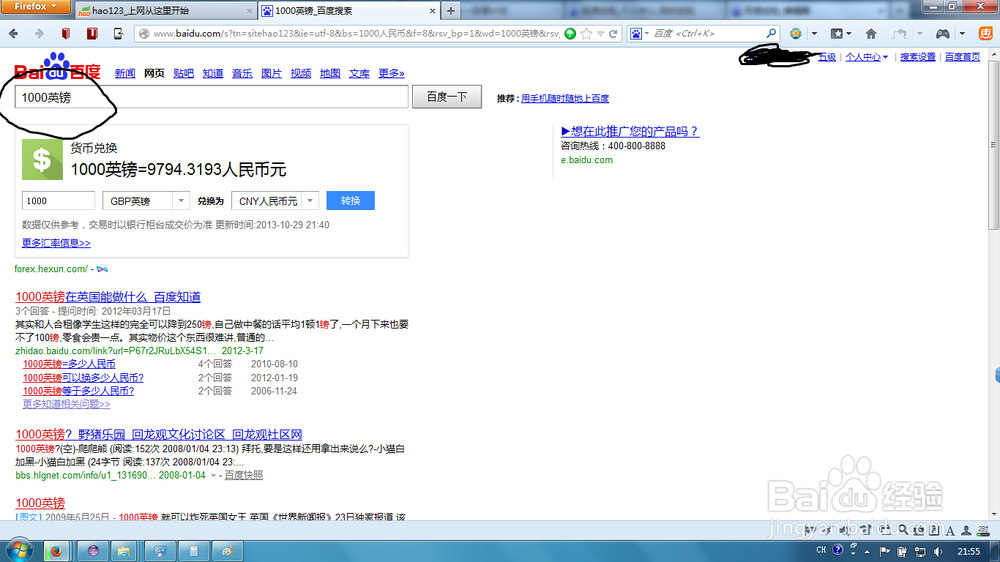The width and height of the screenshot is (1000, 562).
Task: Expand the smiley icon dropdown arrow
Action: [814, 34]
